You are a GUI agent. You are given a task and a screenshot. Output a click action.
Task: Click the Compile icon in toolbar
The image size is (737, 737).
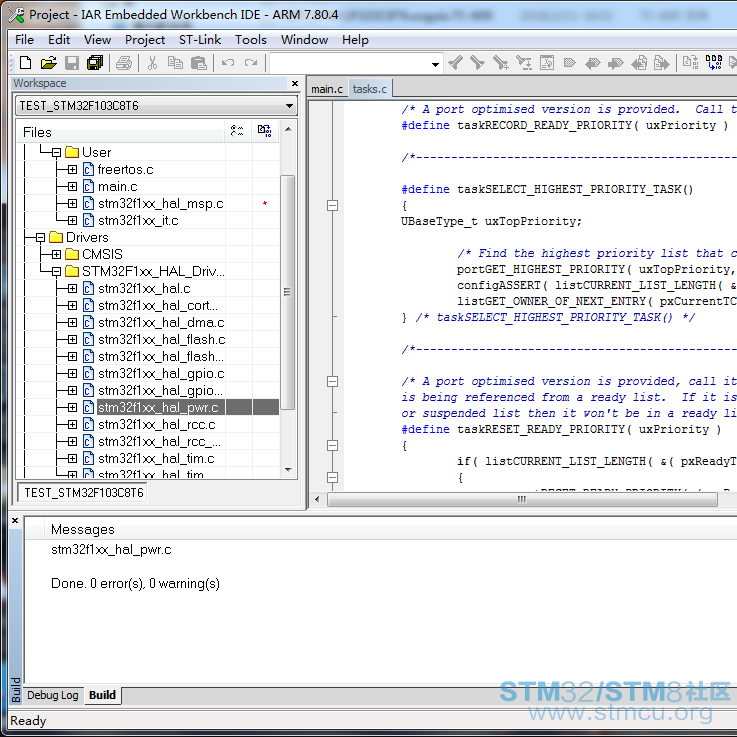[x=690, y=63]
